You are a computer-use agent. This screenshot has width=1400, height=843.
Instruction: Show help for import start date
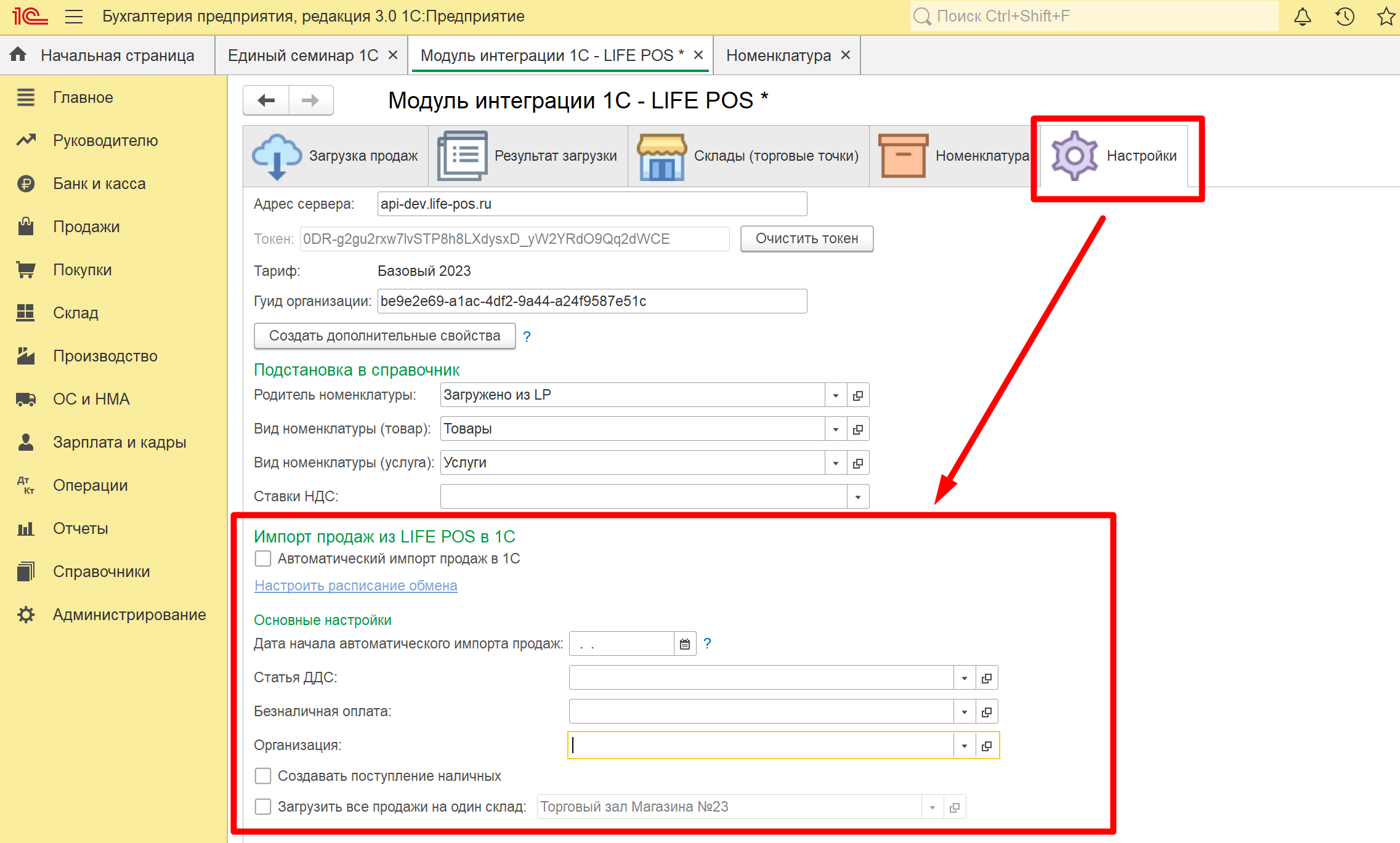707,643
